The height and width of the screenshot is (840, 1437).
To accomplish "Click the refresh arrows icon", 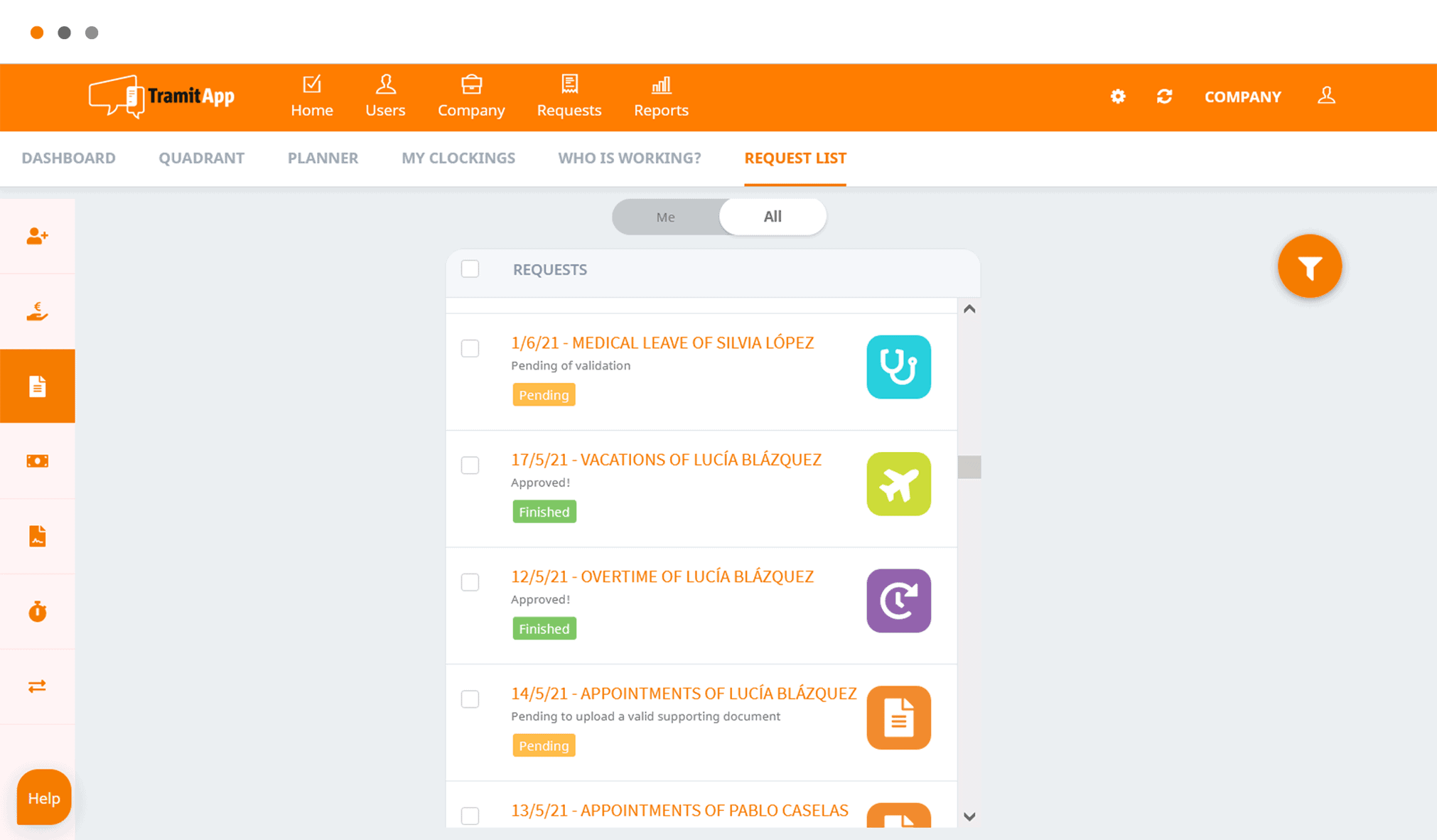I will click(x=1164, y=96).
